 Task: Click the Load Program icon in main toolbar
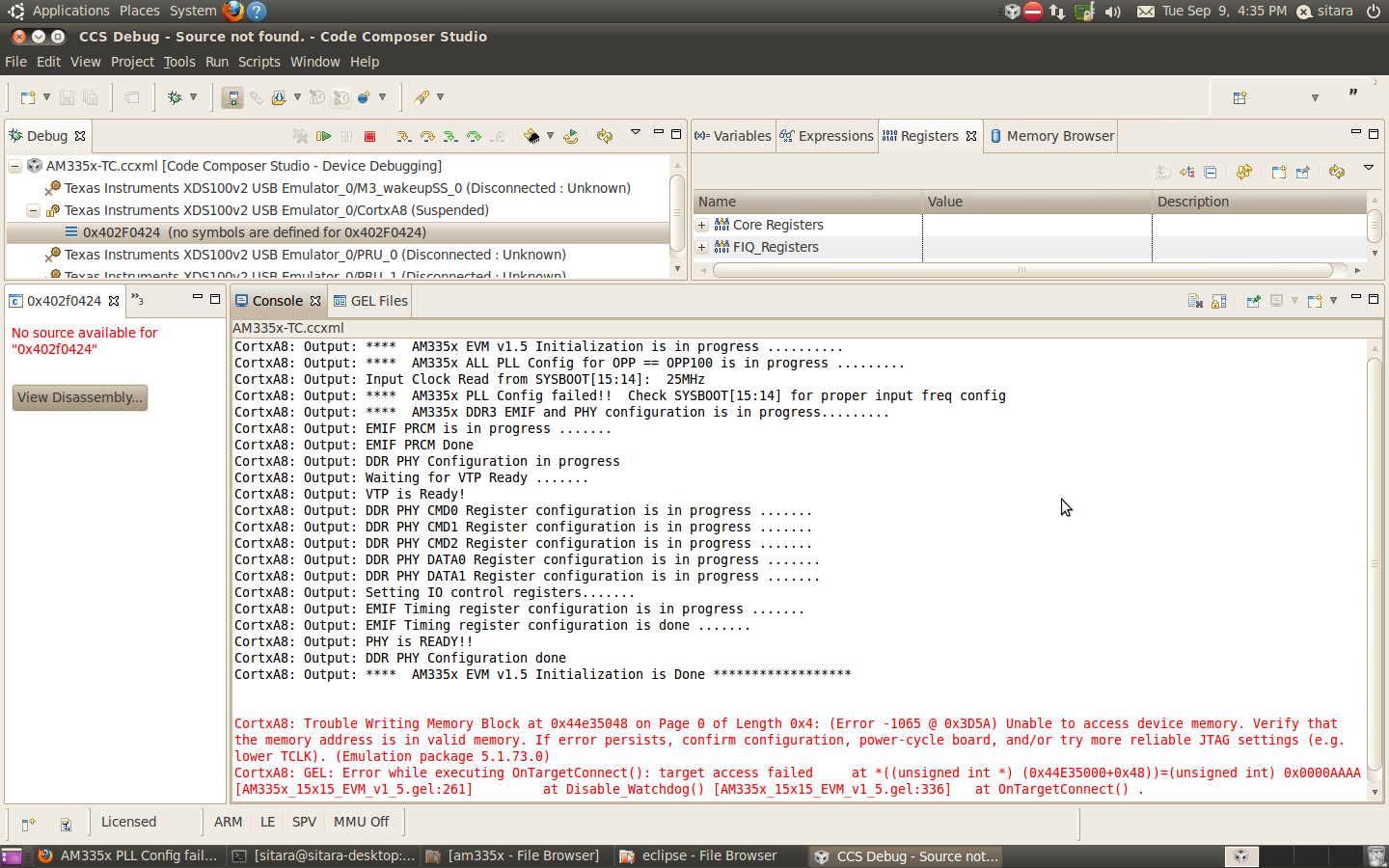point(279,97)
